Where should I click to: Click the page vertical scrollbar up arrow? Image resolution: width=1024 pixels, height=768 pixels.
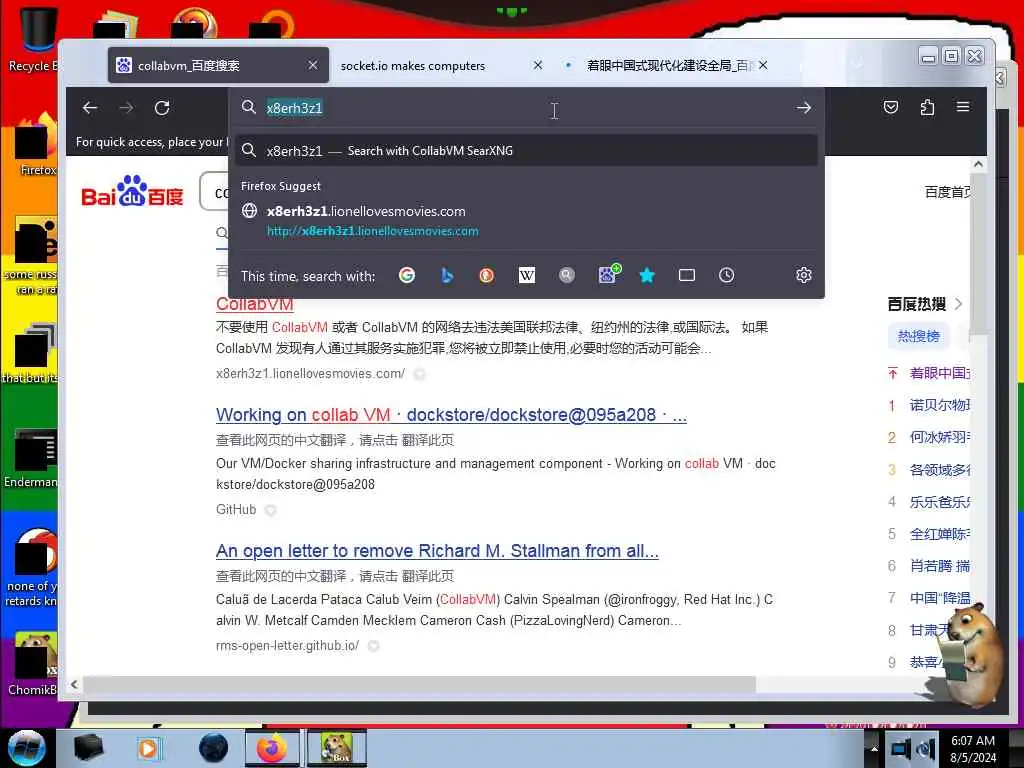(978, 165)
